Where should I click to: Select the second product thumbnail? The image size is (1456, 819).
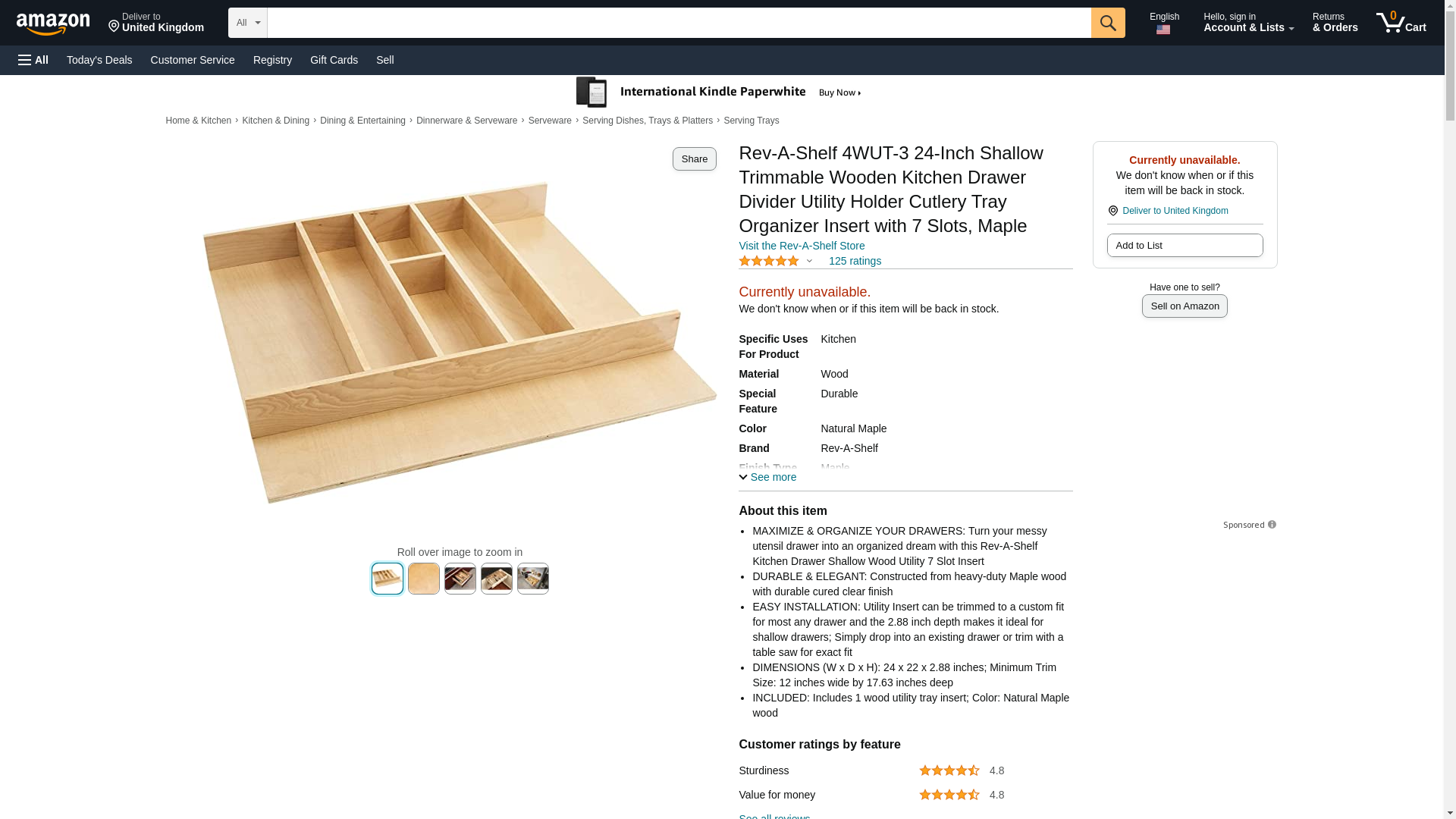(x=424, y=579)
